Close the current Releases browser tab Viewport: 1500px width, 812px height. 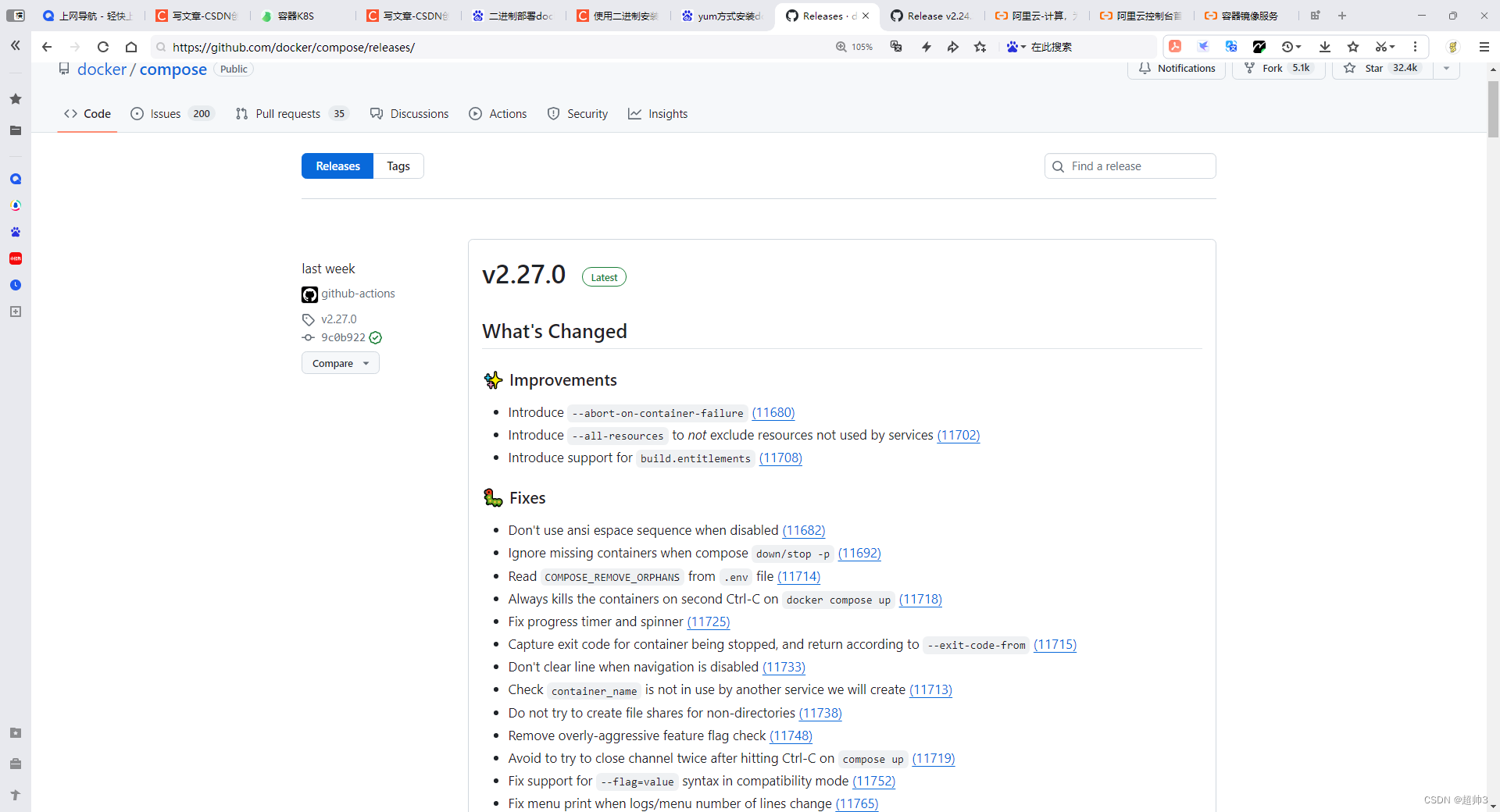click(x=866, y=16)
